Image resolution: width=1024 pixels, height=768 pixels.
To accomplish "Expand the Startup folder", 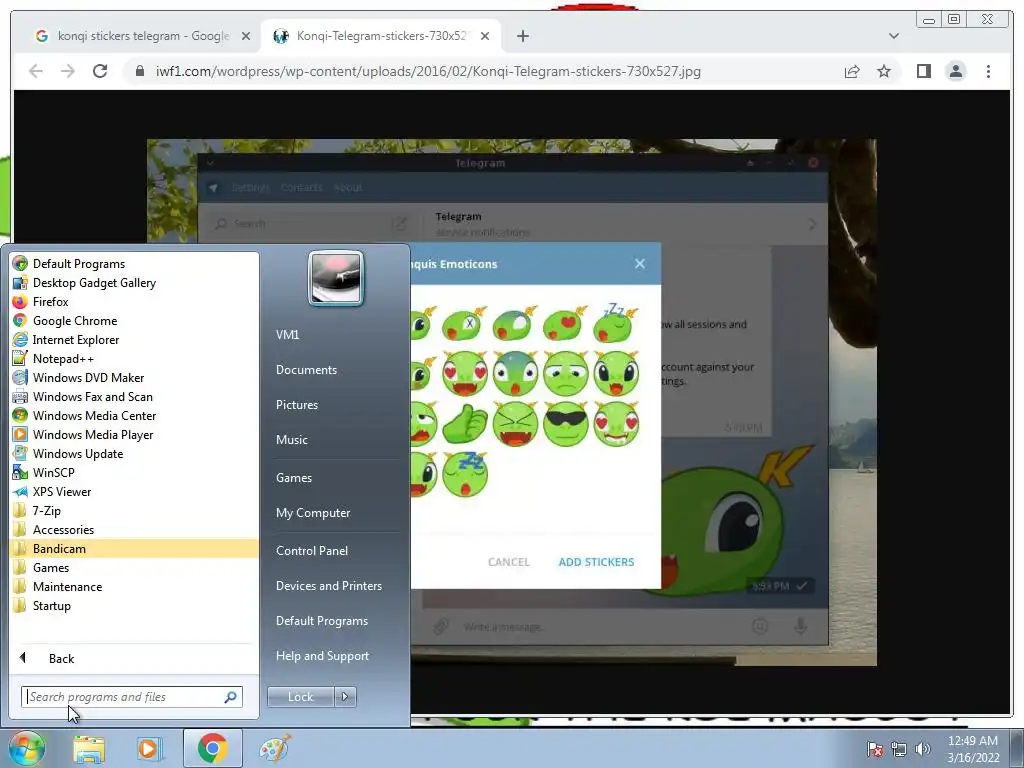I will [52, 605].
